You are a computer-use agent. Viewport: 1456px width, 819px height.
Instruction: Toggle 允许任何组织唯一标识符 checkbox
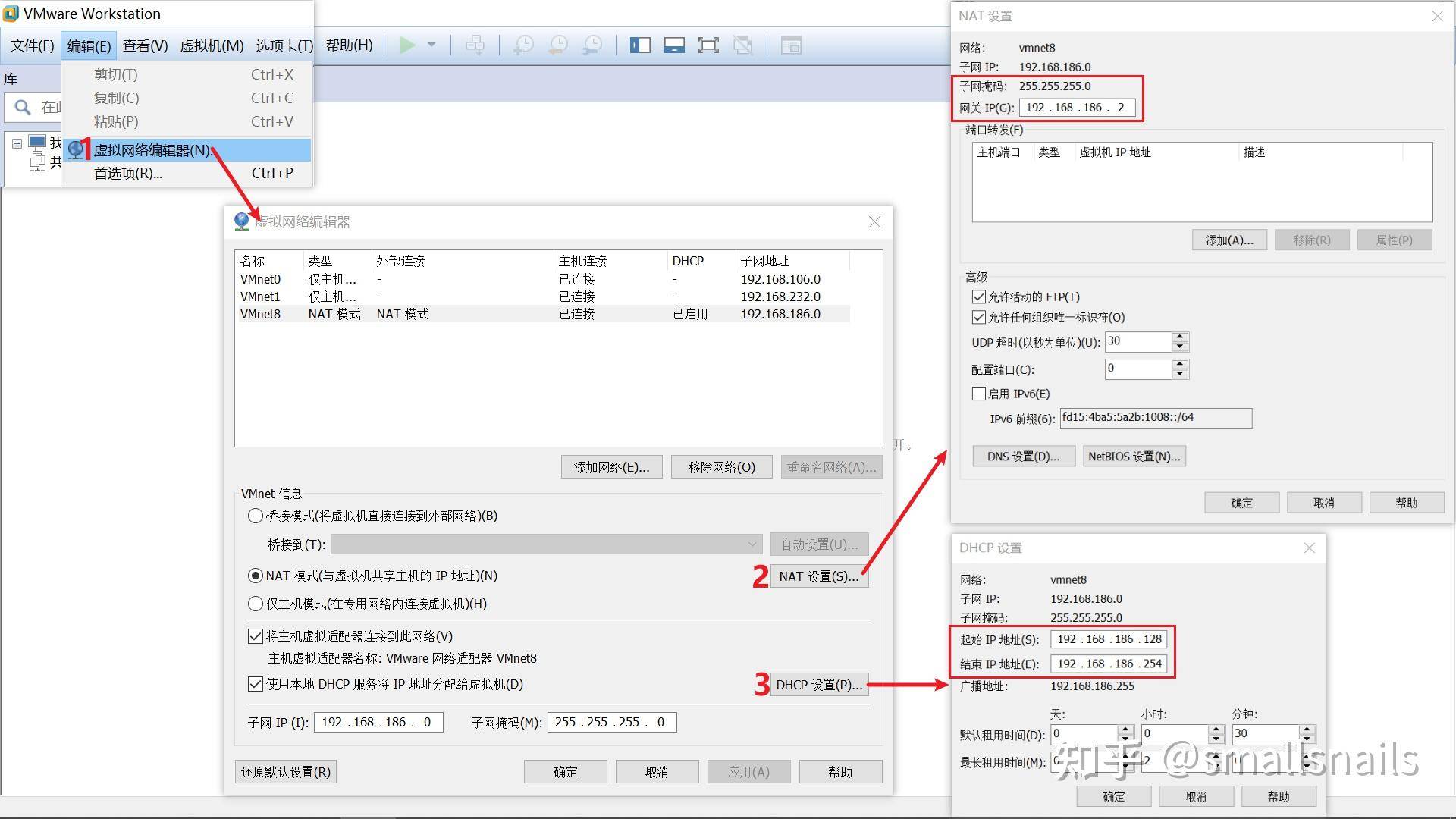979,317
